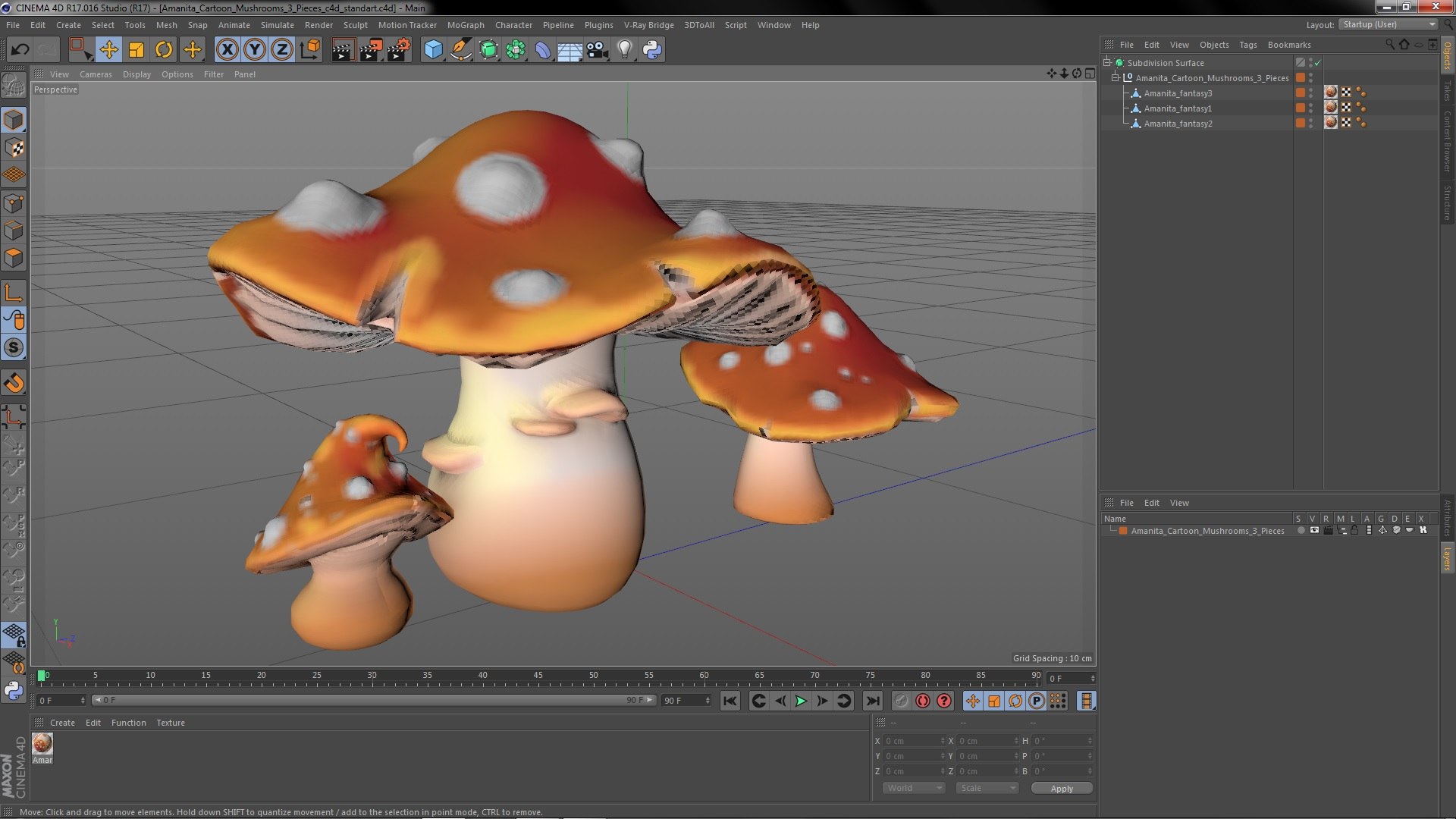This screenshot has height=819, width=1456.
Task: Click the start frame 0 F field stepper
Action: tap(83, 701)
